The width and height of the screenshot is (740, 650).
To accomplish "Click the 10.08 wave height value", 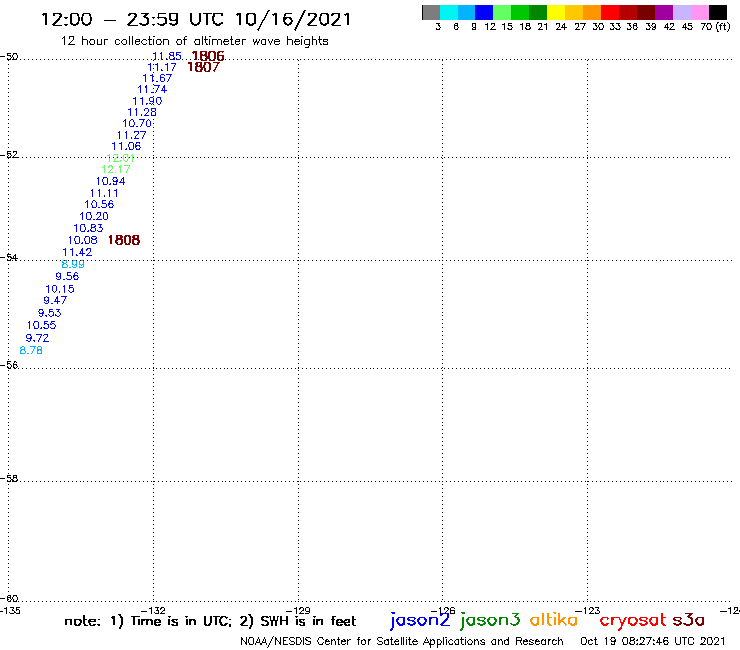I will click(x=83, y=241).
